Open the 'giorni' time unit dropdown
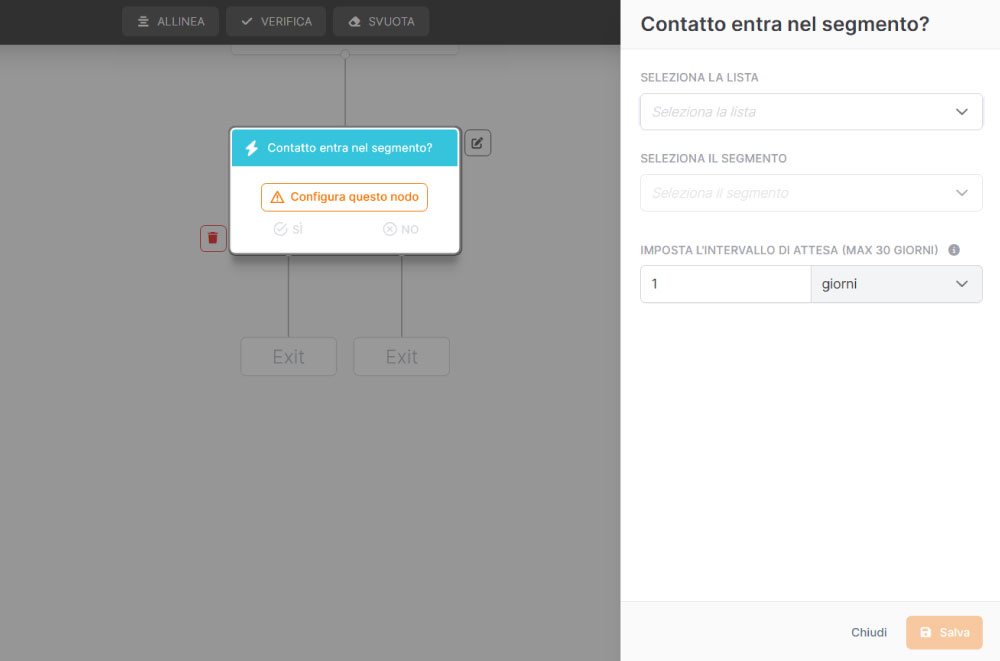 pos(897,284)
